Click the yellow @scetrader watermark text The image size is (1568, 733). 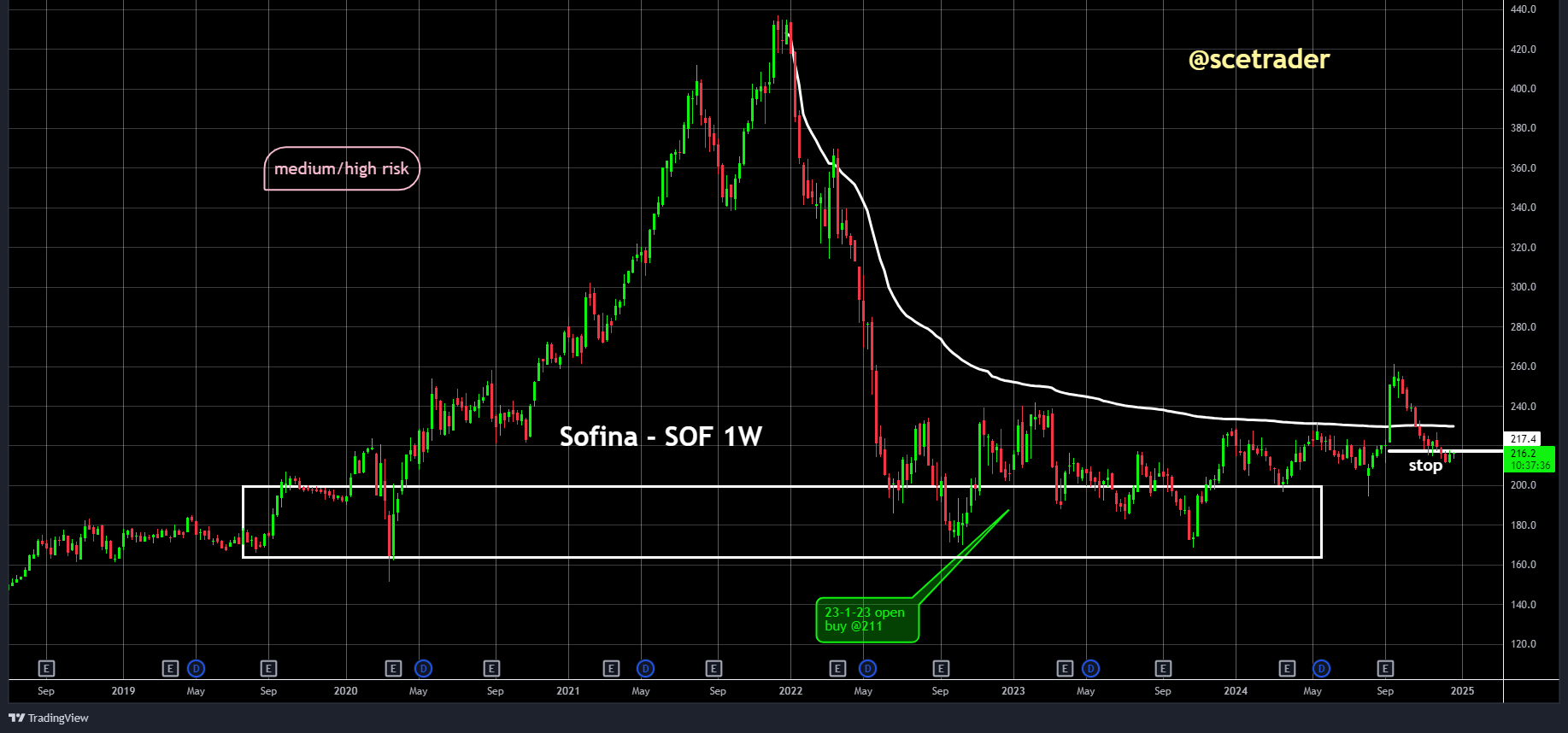click(x=1259, y=59)
